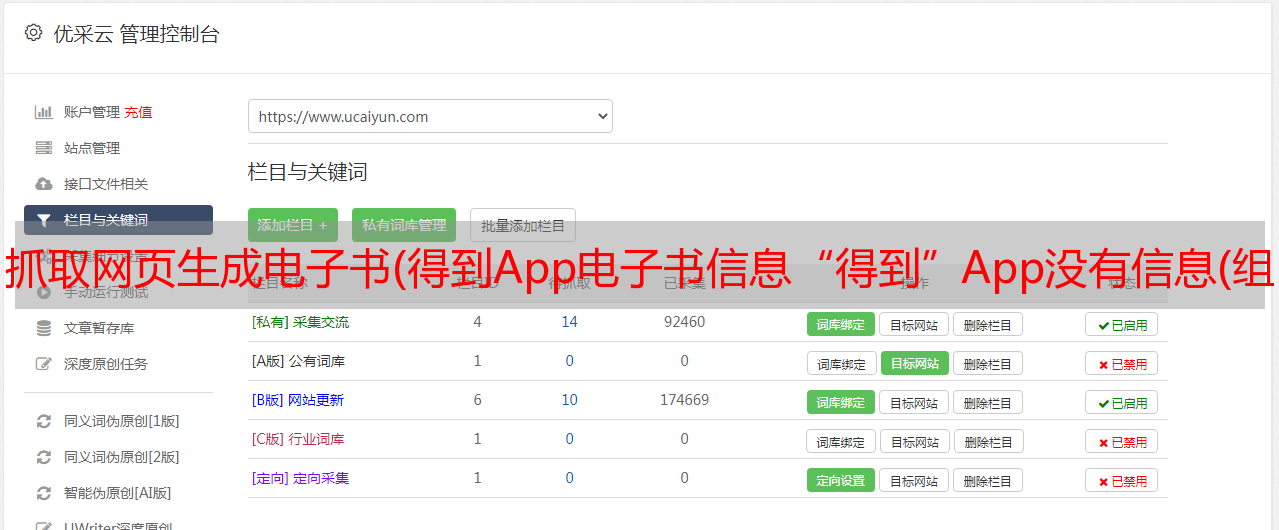This screenshot has width=1279, height=530.
Task: Click refresh icon for 同义词伪原创[2版]
Action: [43, 457]
